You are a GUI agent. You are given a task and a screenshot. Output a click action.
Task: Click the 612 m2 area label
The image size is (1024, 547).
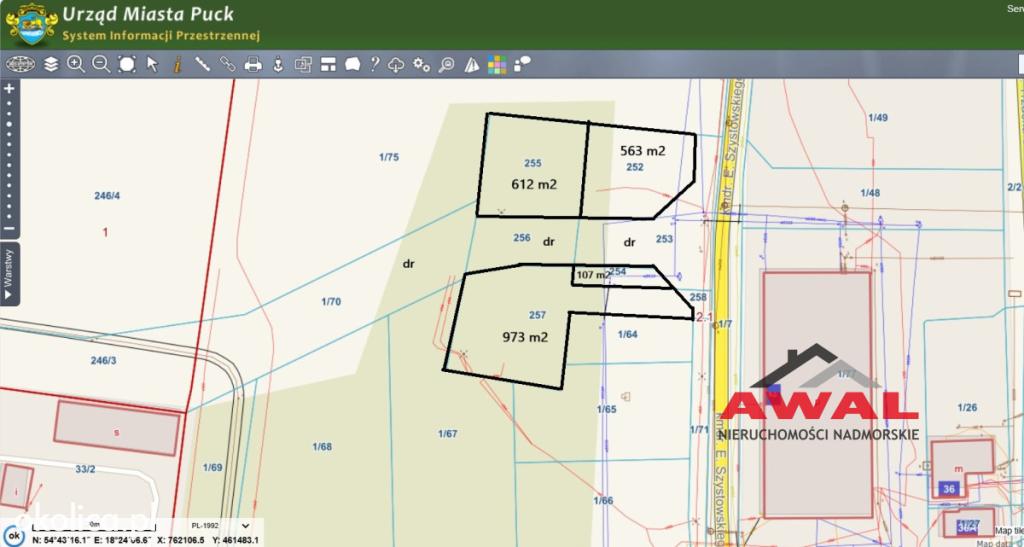(x=534, y=185)
